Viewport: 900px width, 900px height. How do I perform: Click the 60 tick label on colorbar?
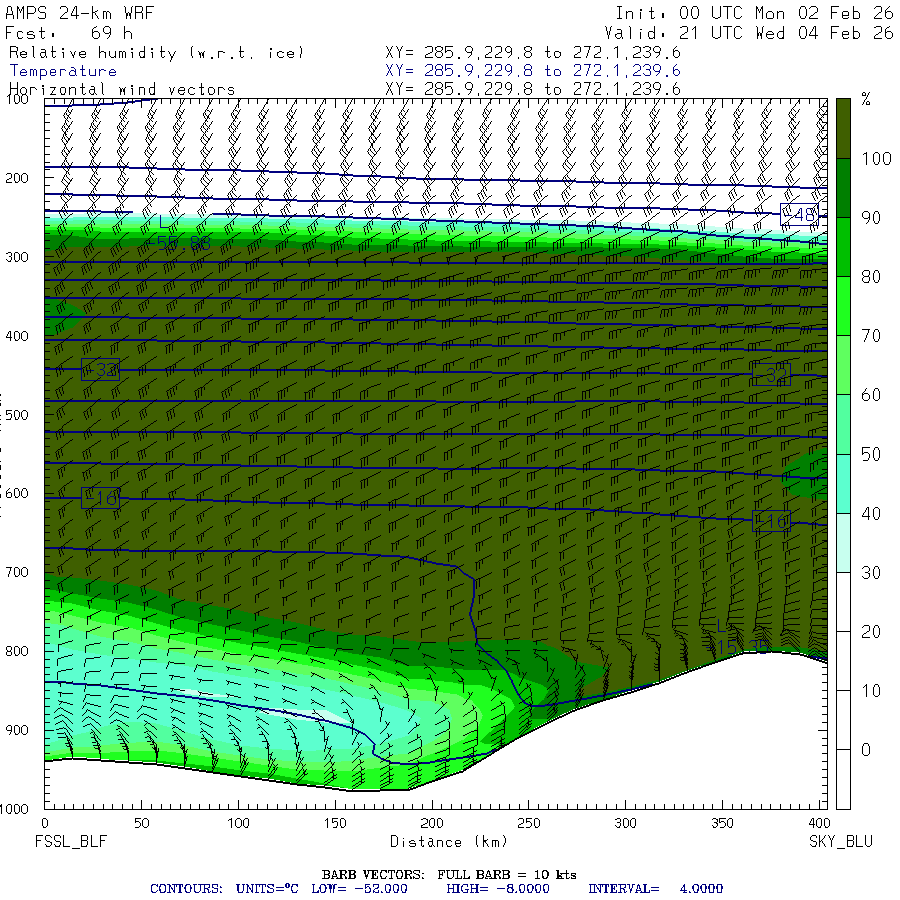pos(871,395)
